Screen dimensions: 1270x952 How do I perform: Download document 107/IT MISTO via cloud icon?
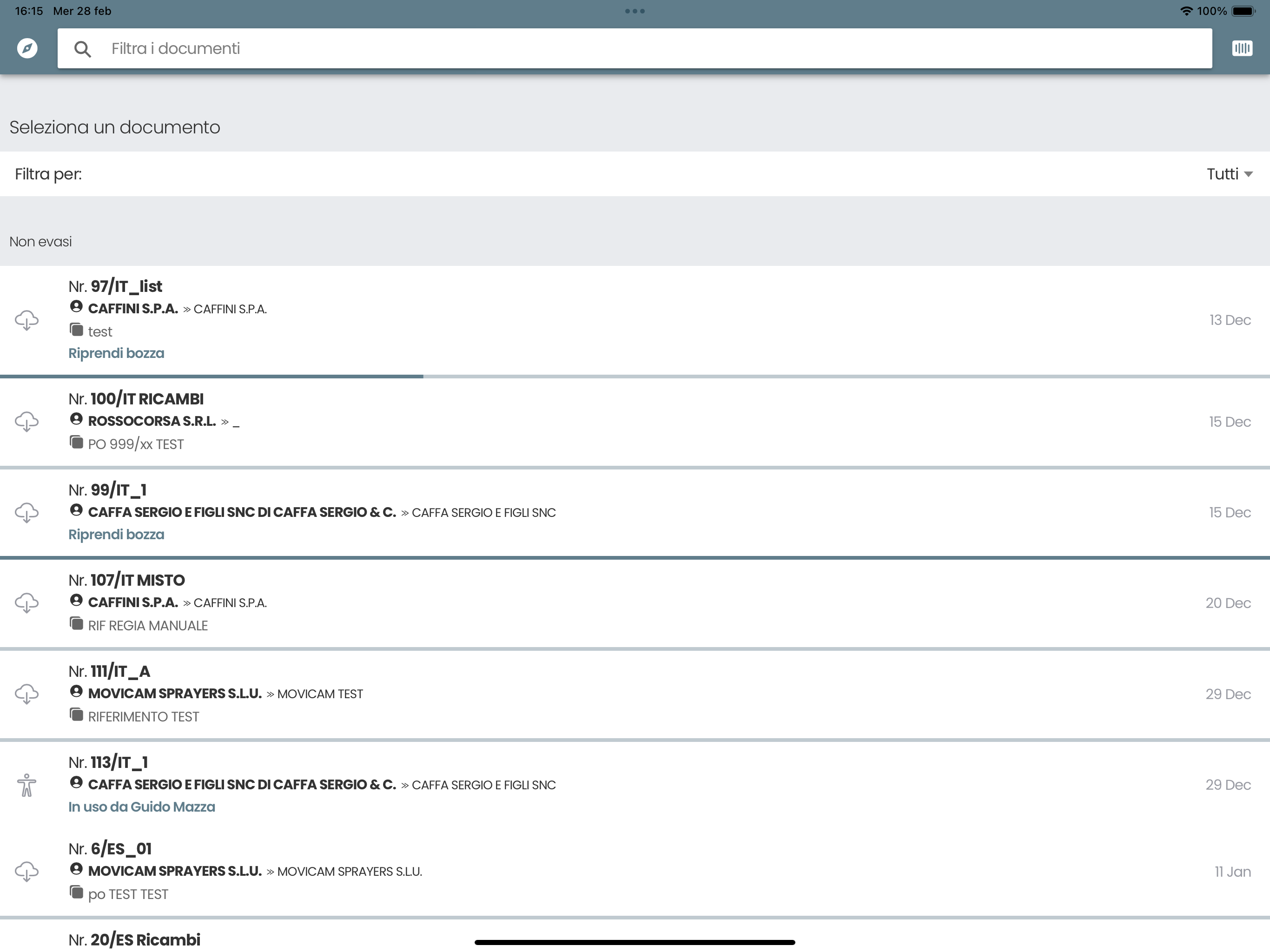pyautogui.click(x=26, y=603)
